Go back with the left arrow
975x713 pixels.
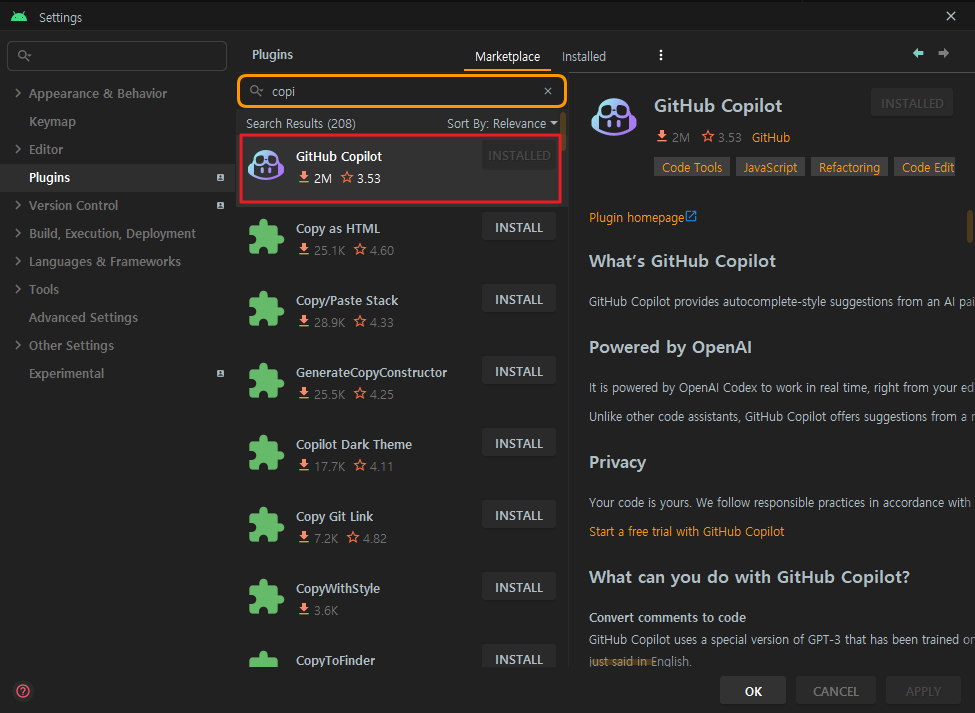click(918, 53)
